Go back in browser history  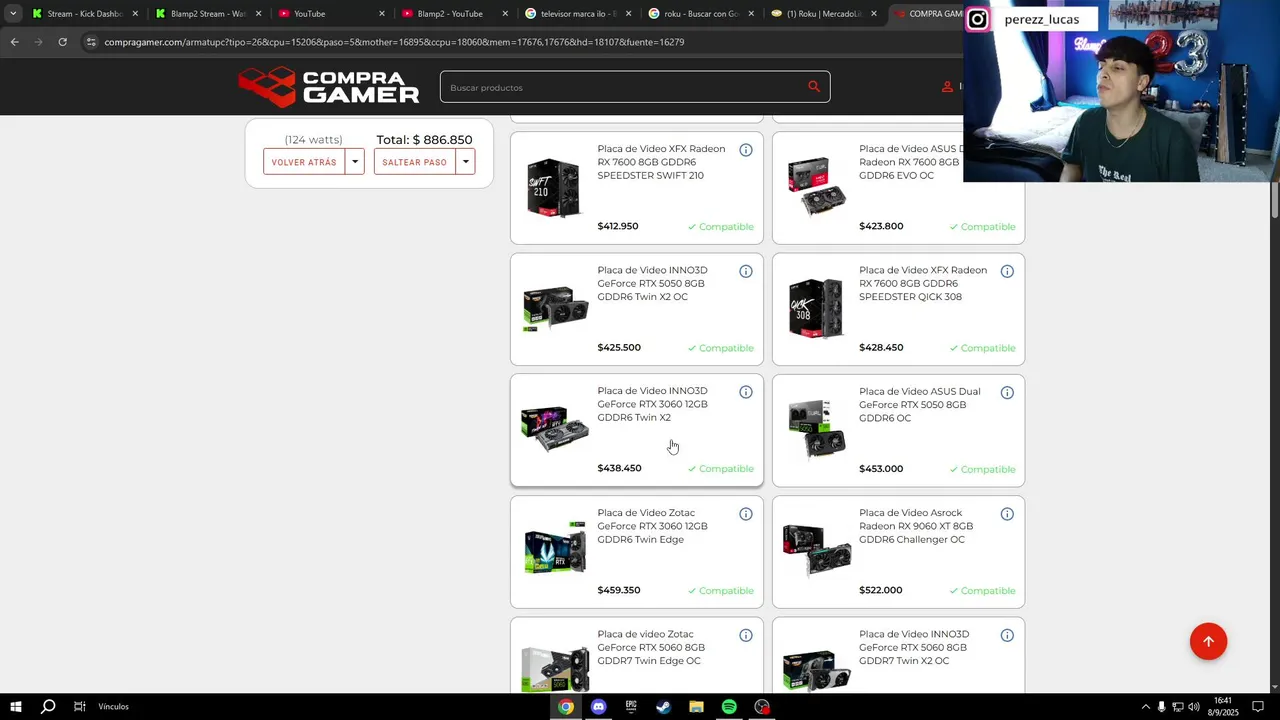(14, 42)
